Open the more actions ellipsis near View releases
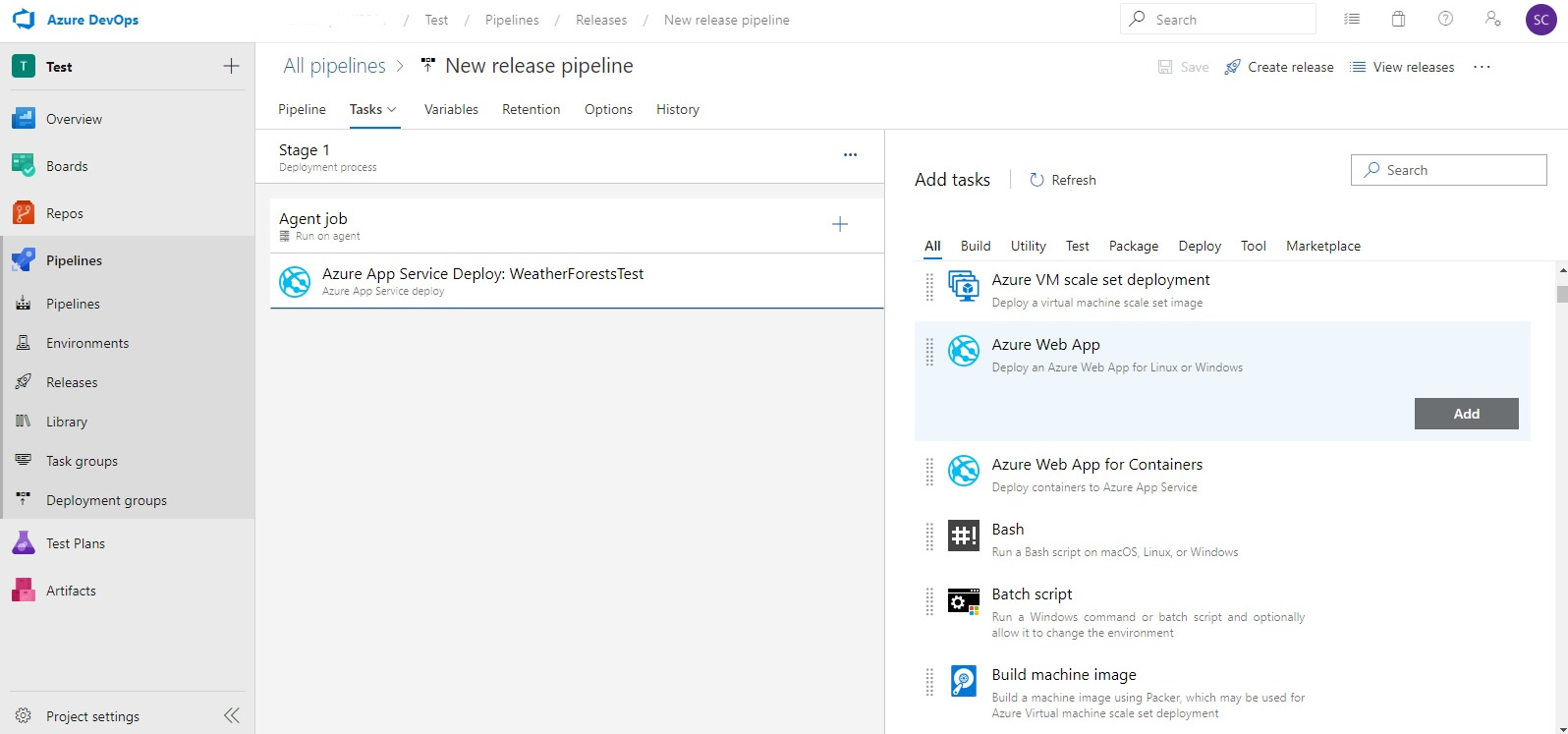Image resolution: width=1568 pixels, height=734 pixels. coord(1483,67)
